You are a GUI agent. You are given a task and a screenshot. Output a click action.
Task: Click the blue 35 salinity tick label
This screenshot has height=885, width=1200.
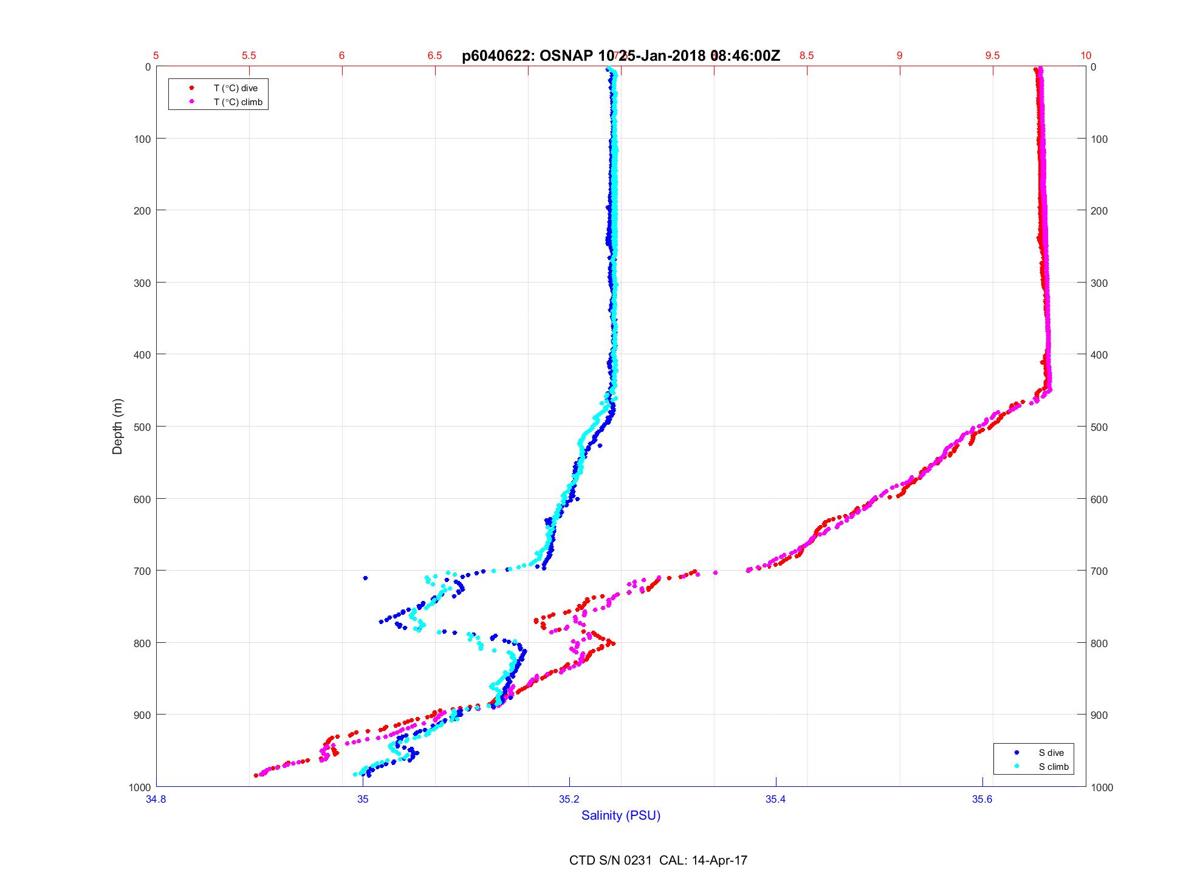(363, 799)
